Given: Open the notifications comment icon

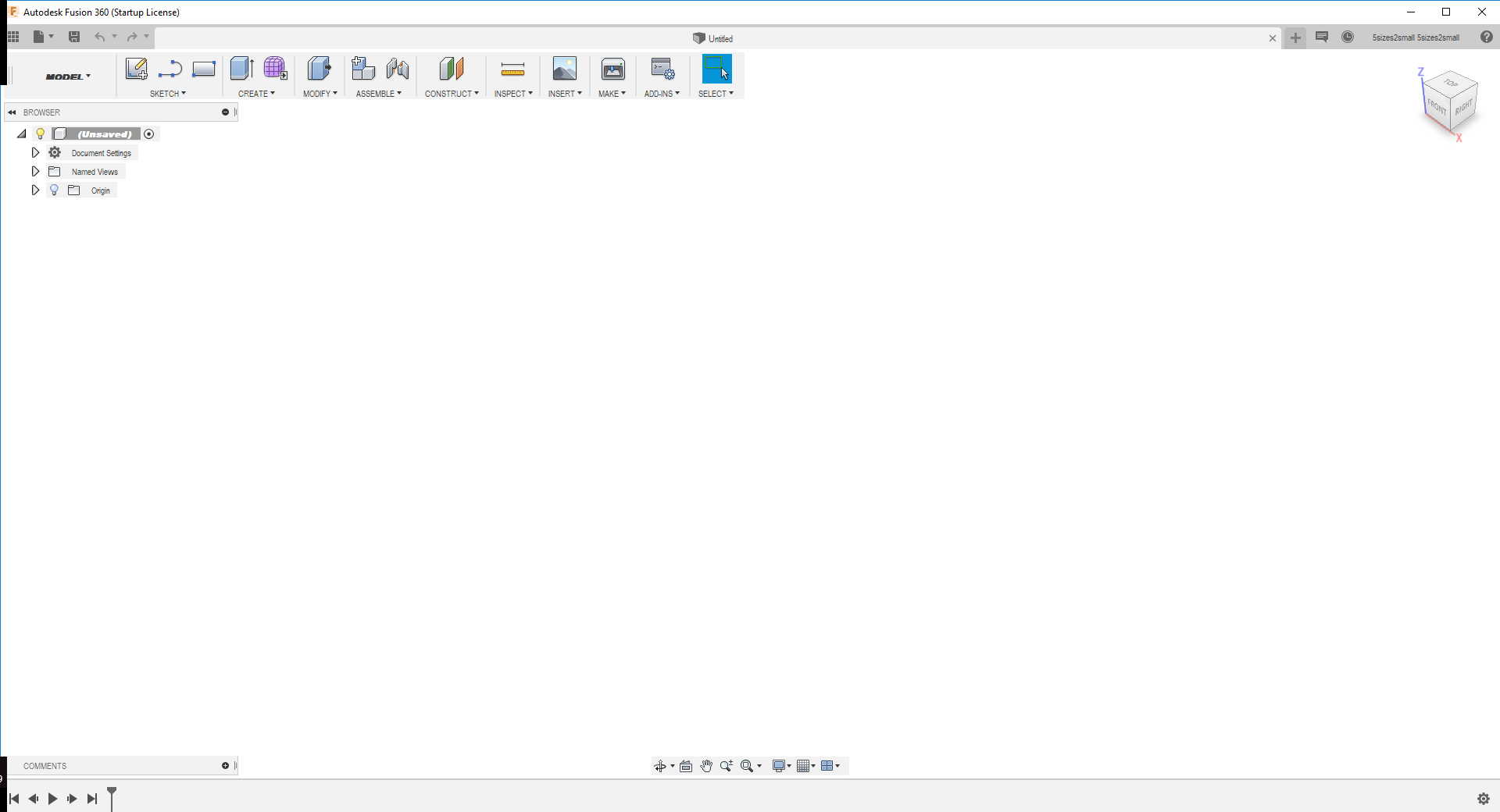Looking at the screenshot, I should (1322, 37).
